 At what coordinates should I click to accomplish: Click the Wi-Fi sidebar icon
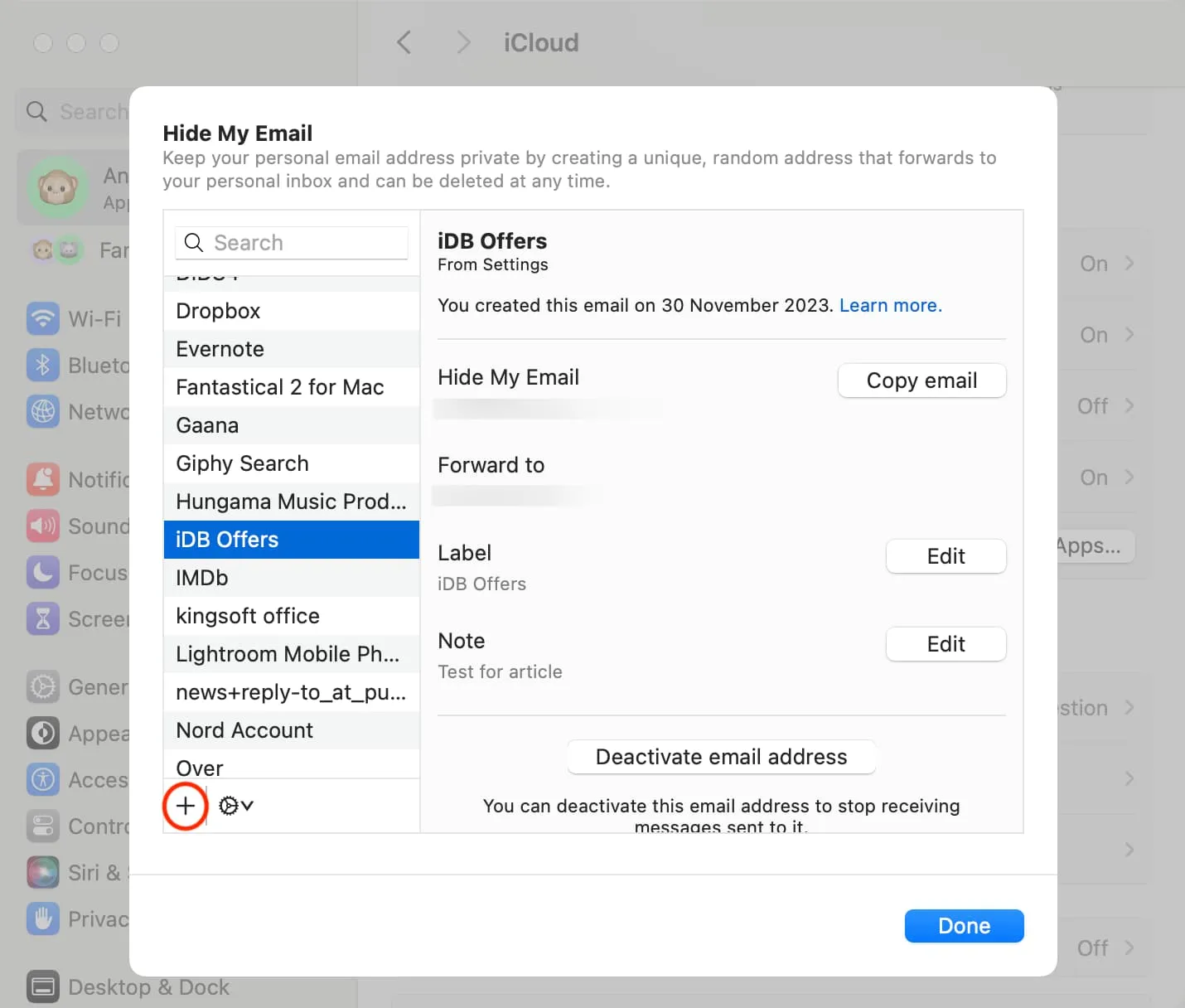pyautogui.click(x=43, y=318)
